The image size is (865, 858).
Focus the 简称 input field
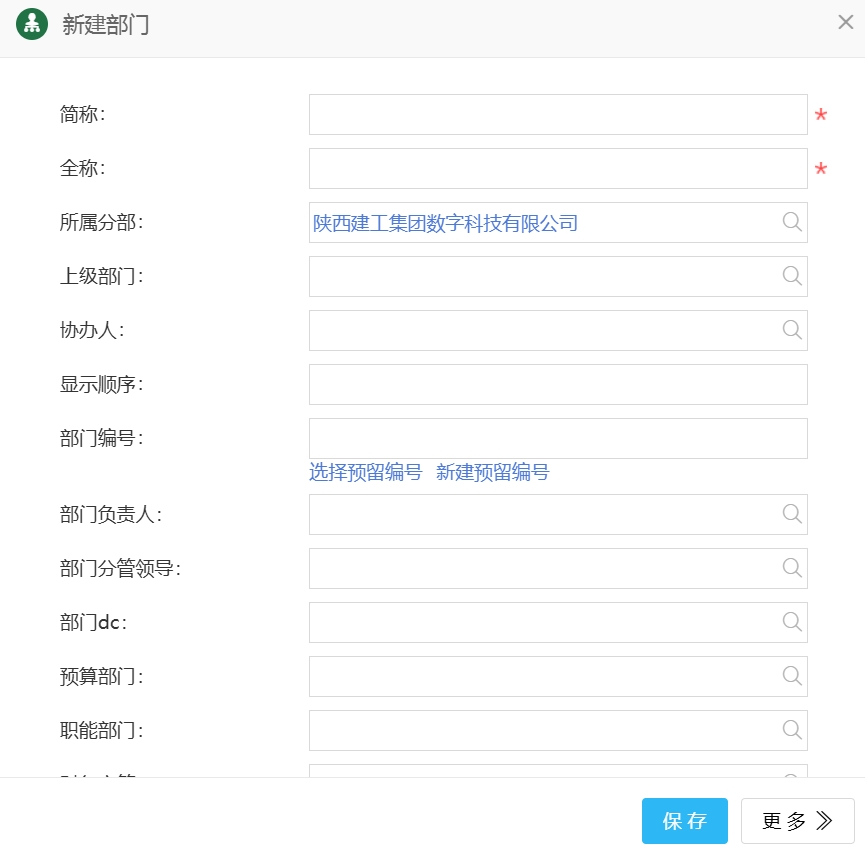557,115
